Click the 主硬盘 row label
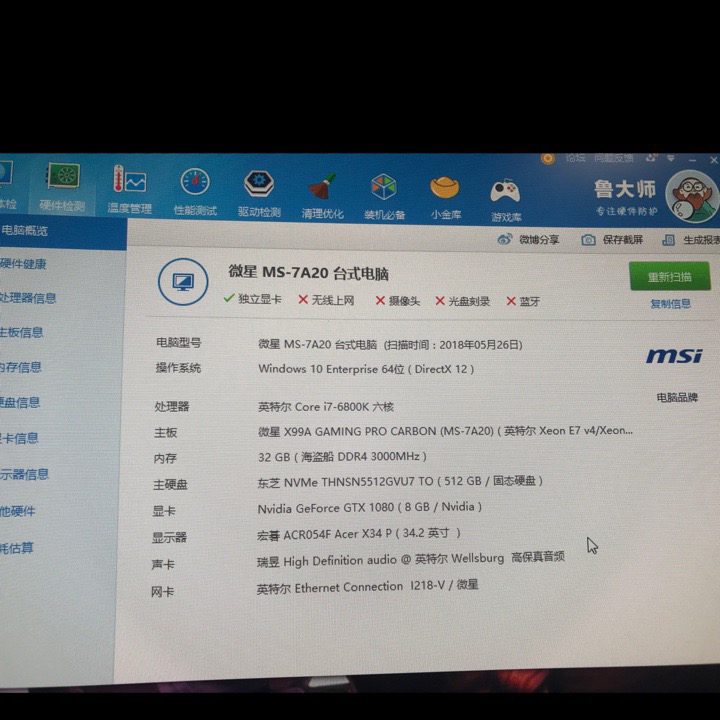Screen dimensions: 720x720 [170, 484]
